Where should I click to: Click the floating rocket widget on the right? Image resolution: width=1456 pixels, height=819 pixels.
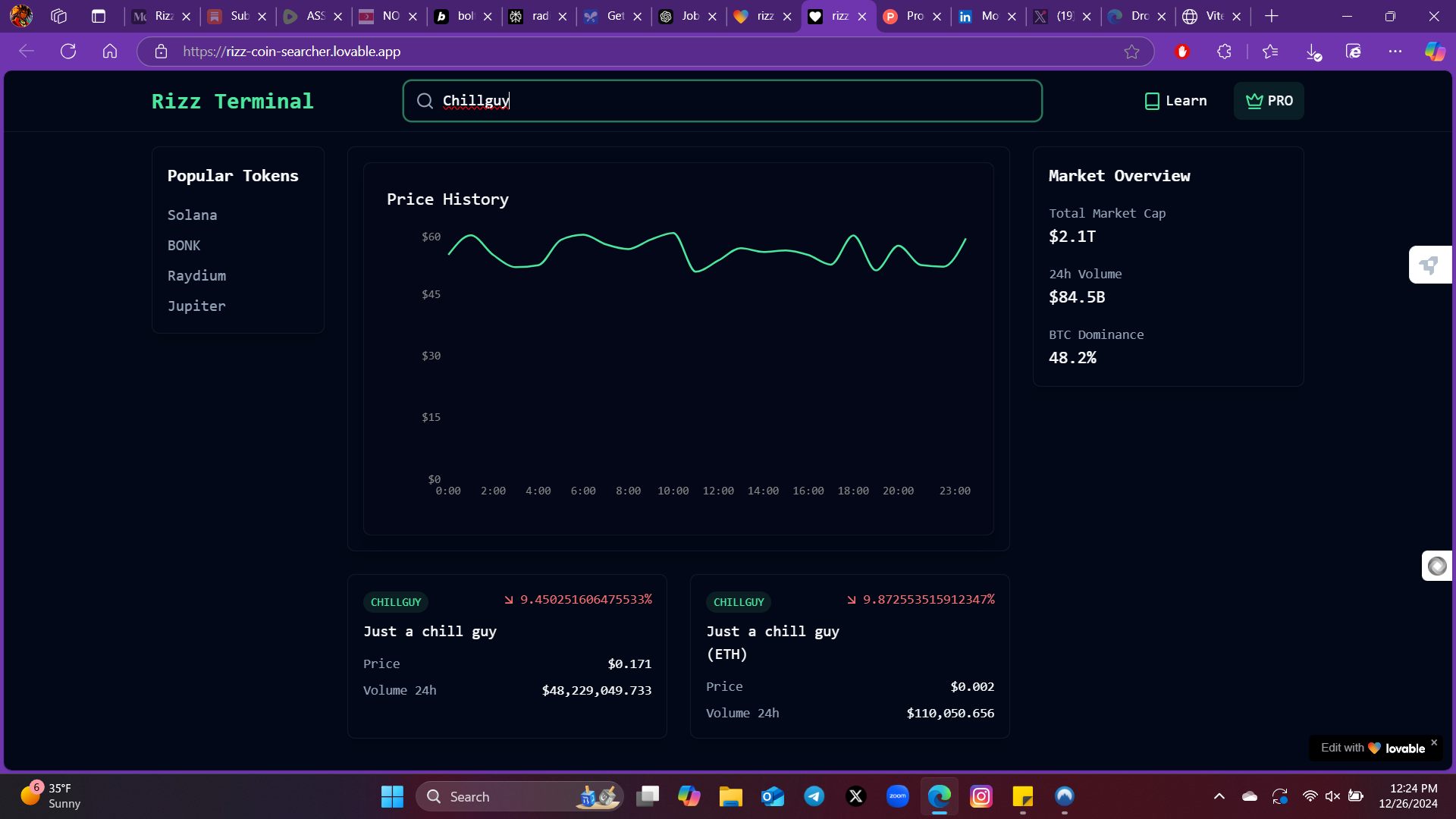1430,265
